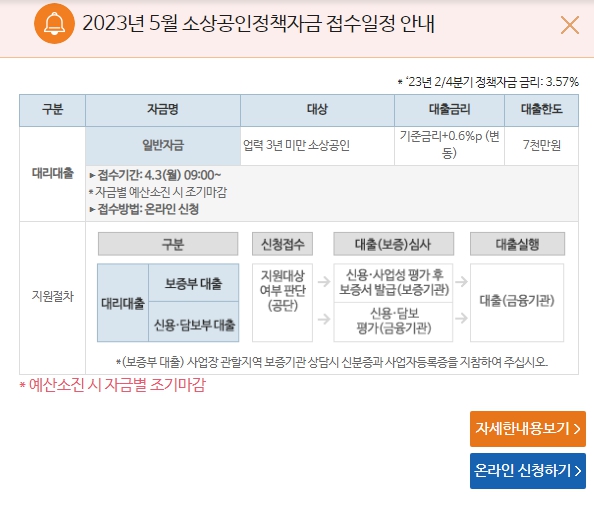Click the 보증부 대출 cell
594x518 pixels.
[x=194, y=283]
